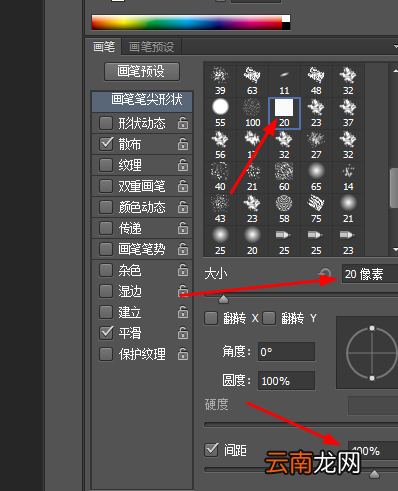This screenshot has height=491, width=398.
Task: Toggle the lock icon for 传递
Action: 183,228
